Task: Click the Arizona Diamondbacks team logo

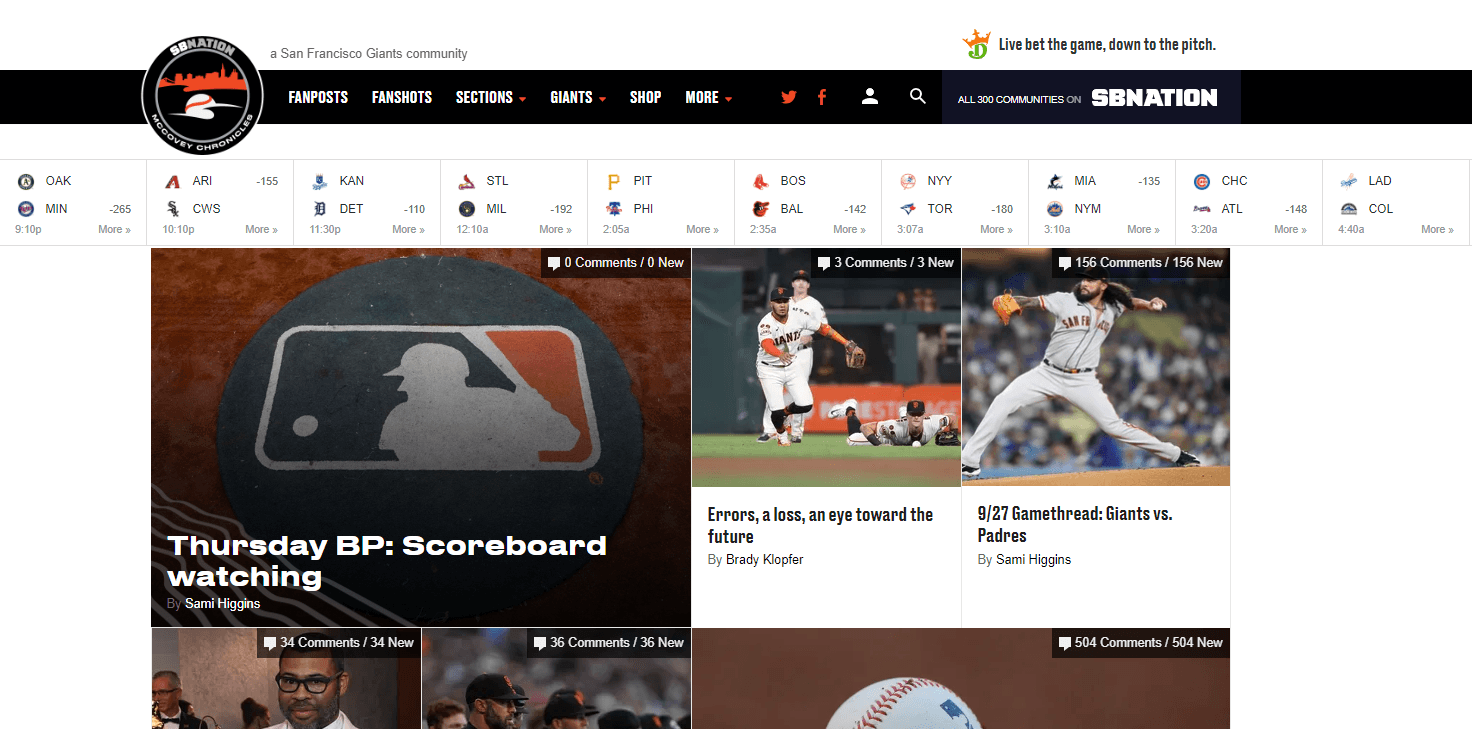Action: point(173,181)
